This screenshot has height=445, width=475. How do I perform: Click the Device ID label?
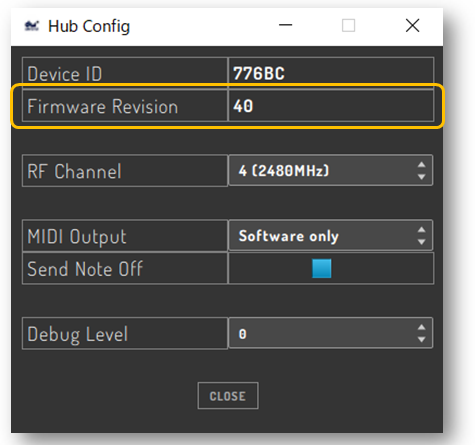tap(65, 74)
